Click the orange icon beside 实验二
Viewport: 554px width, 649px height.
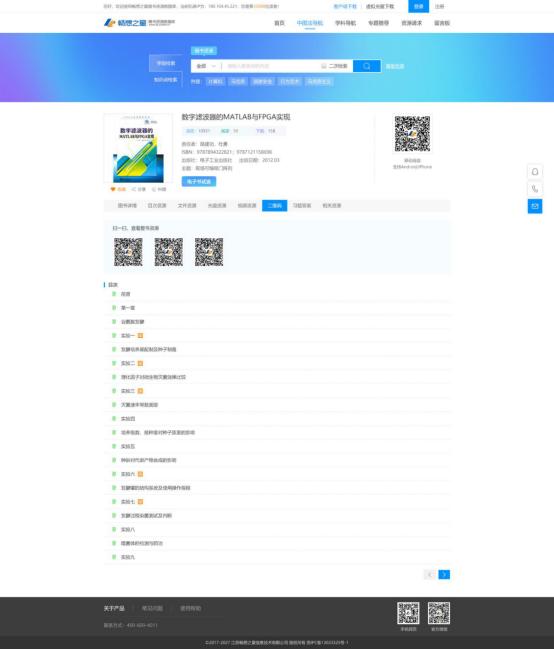[140, 363]
